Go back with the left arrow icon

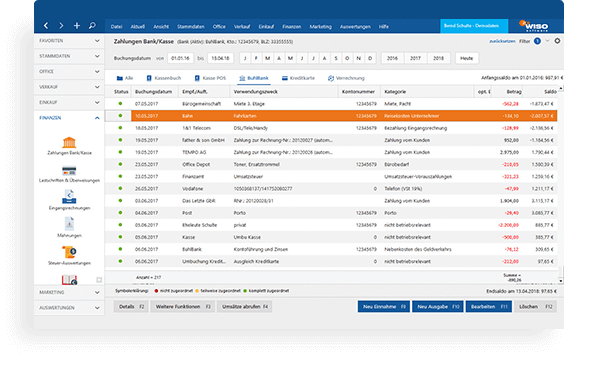pos(46,26)
